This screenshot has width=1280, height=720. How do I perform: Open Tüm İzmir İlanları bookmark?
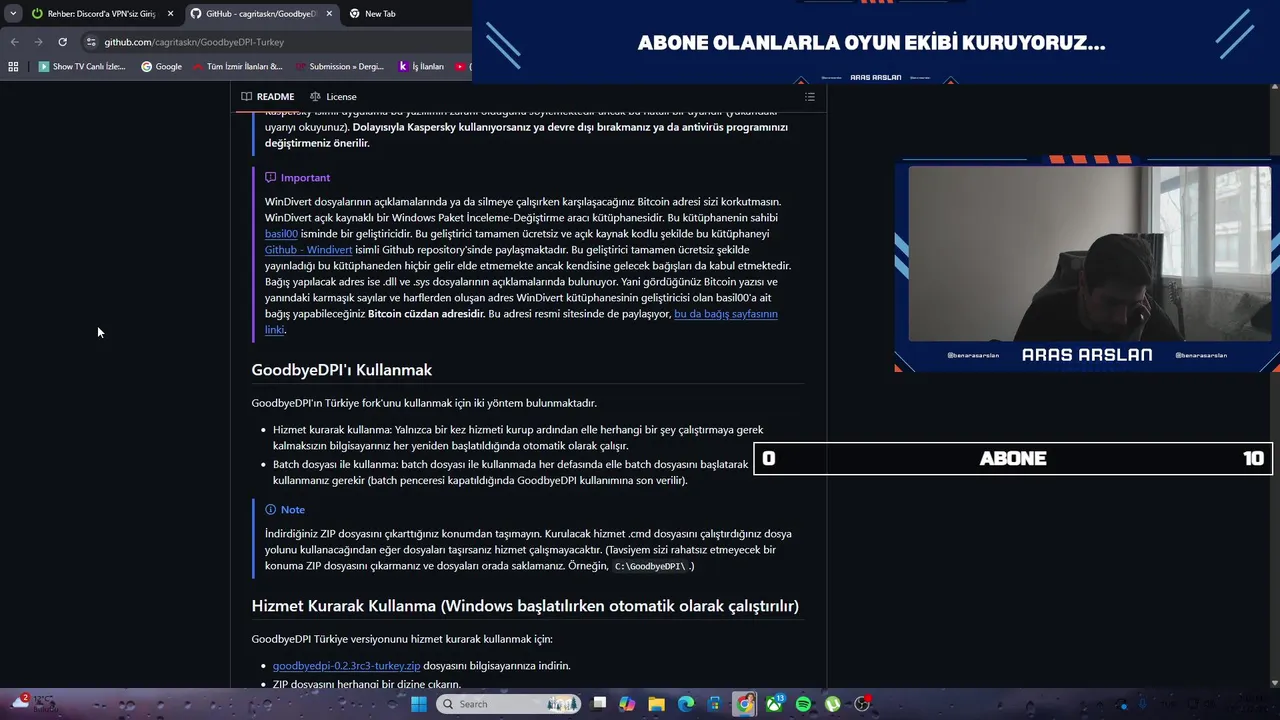(x=237, y=67)
